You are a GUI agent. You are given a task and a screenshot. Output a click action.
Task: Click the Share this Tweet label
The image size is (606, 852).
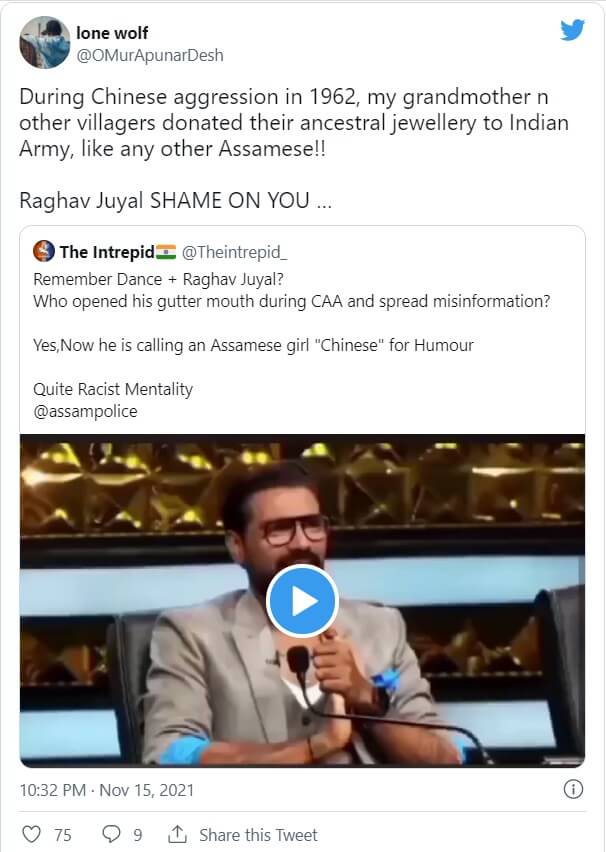pyautogui.click(x=258, y=835)
